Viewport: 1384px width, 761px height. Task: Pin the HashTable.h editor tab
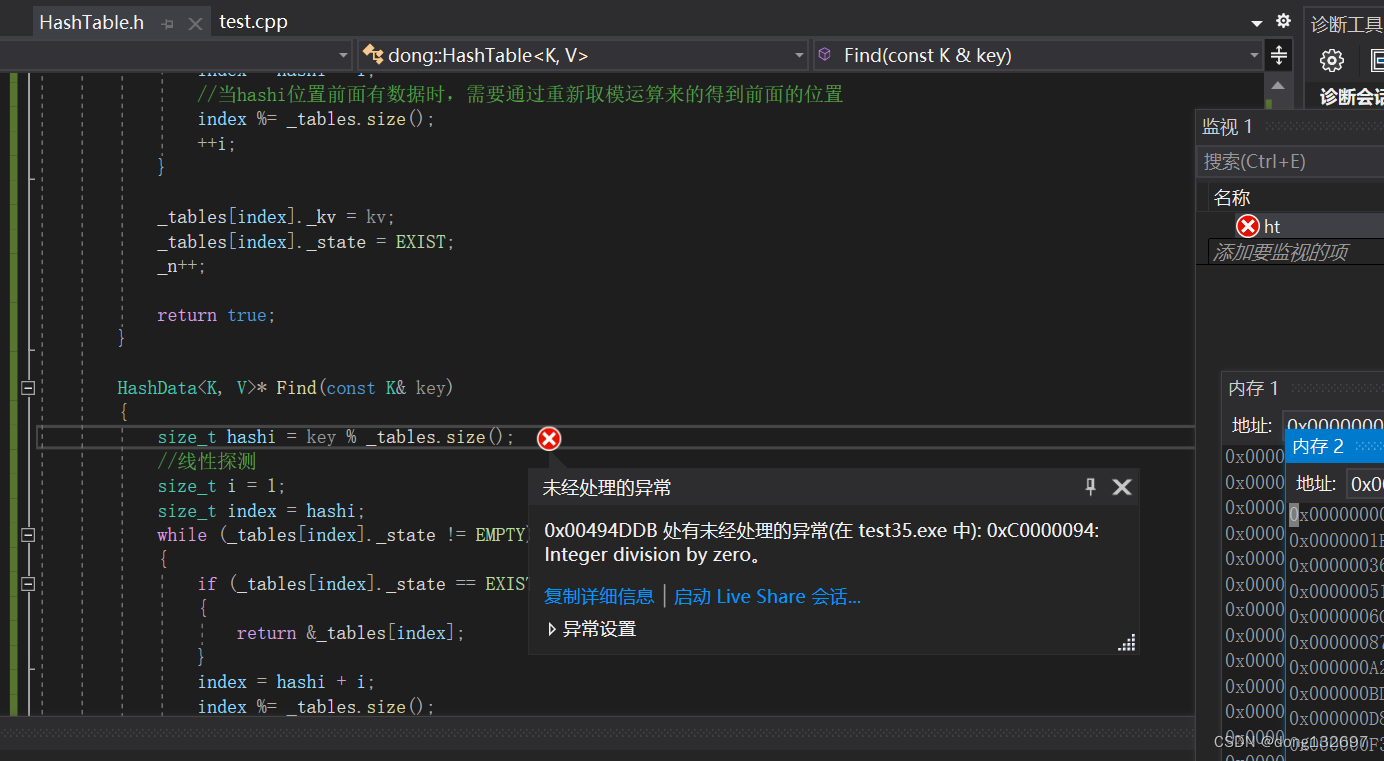point(168,23)
